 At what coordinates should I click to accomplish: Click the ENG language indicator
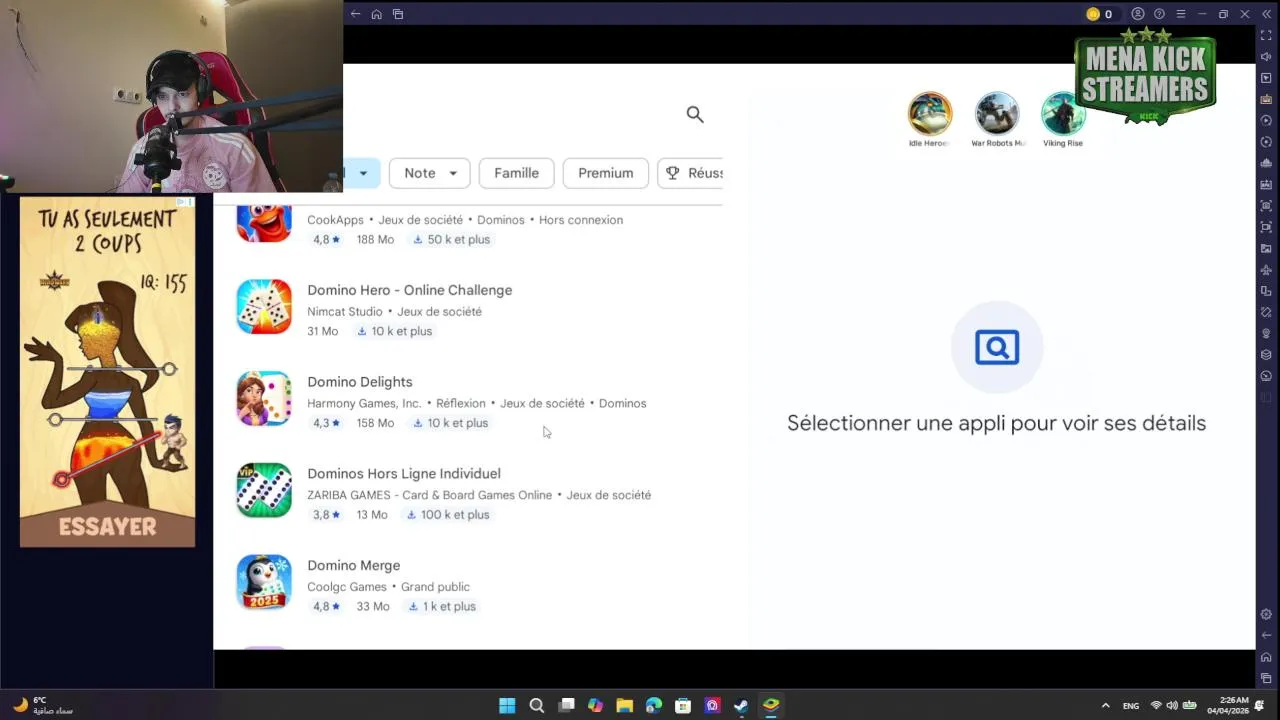(1131, 706)
